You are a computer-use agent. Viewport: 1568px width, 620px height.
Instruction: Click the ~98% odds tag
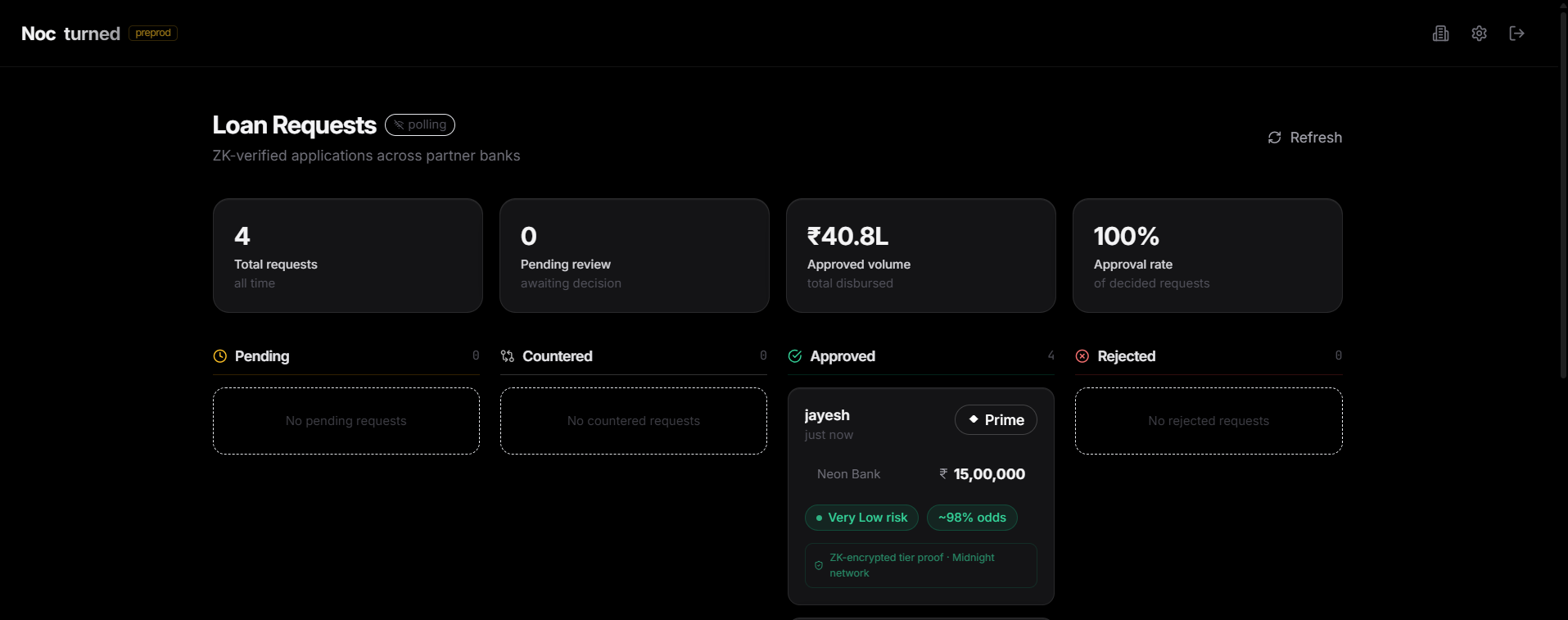pyautogui.click(x=972, y=518)
